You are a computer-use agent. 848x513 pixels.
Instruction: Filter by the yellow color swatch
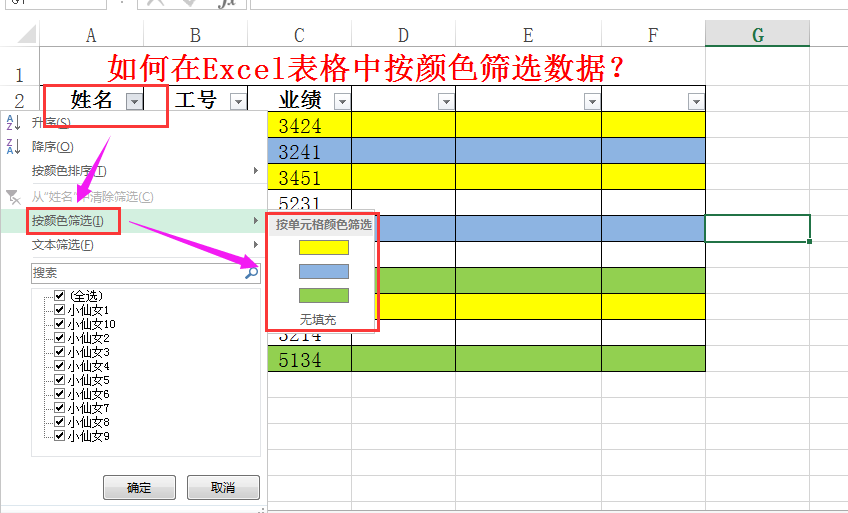click(x=324, y=248)
